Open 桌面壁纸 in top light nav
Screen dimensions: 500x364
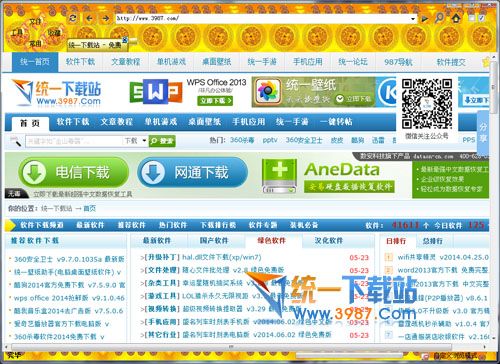point(217,62)
